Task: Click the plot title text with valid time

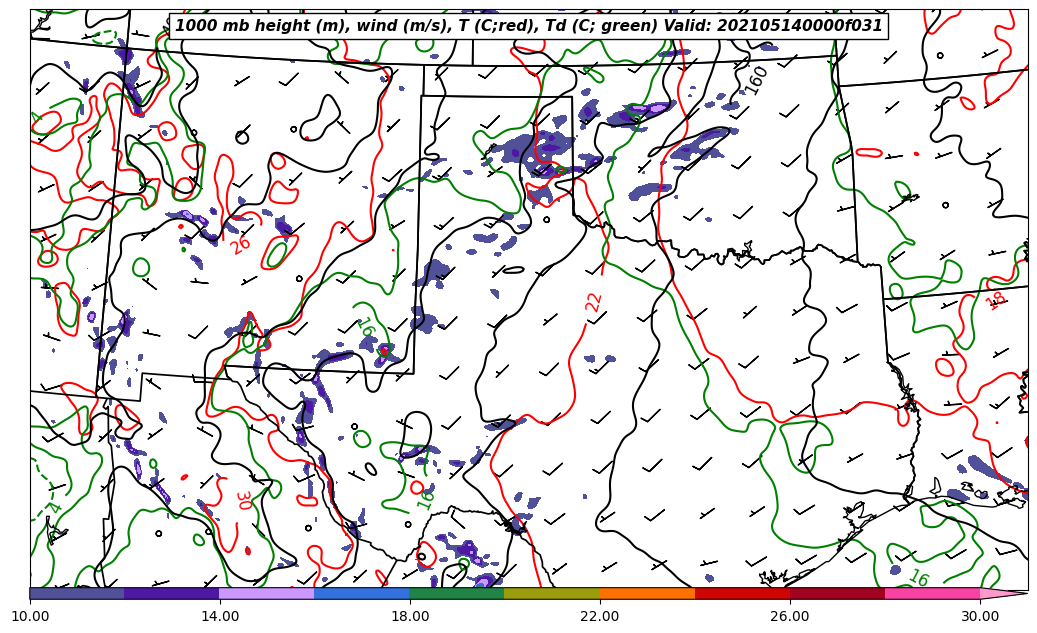Action: pos(528,26)
